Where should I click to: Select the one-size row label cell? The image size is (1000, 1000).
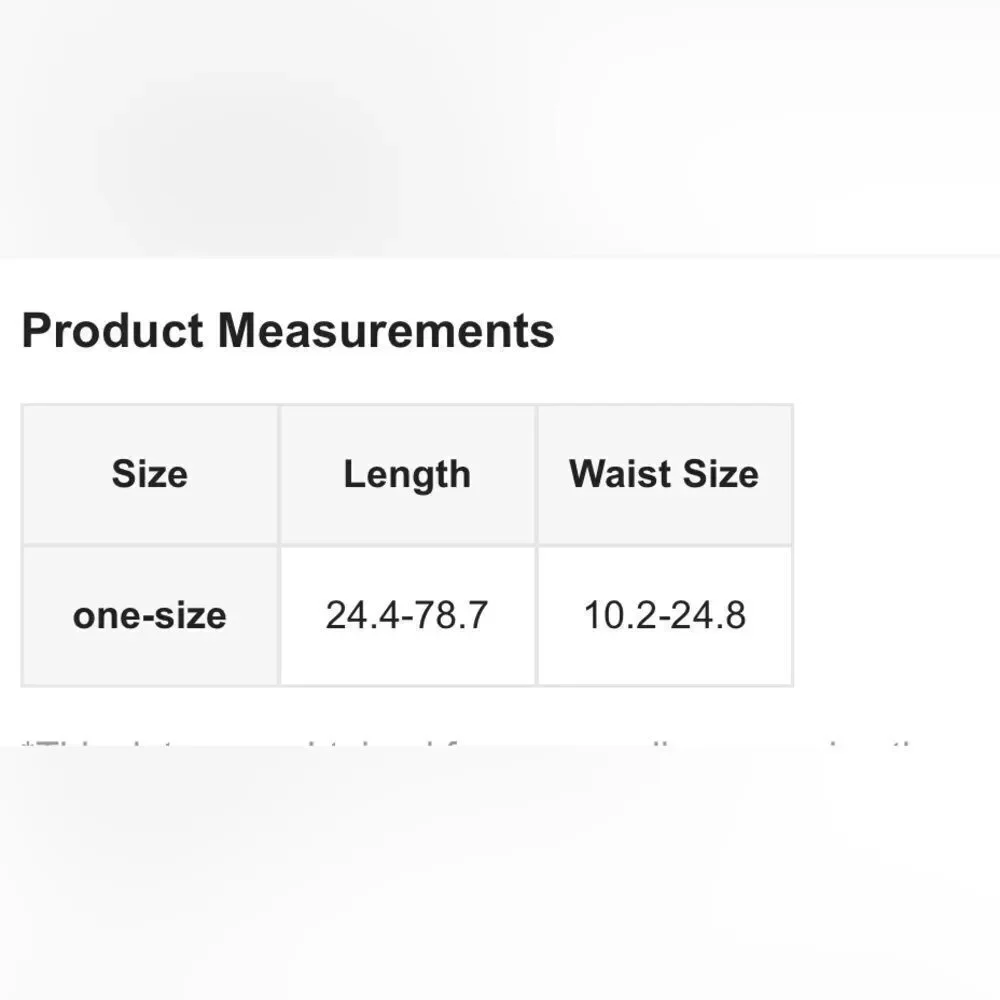[150, 615]
